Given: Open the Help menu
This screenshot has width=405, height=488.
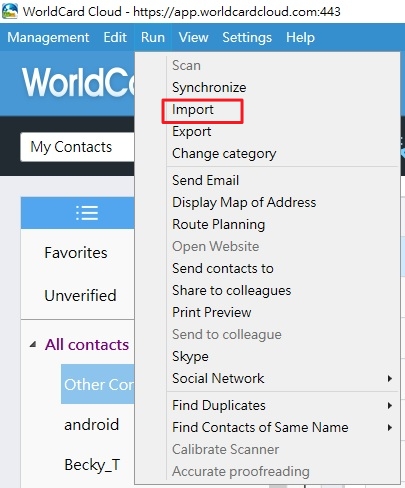Looking at the screenshot, I should [x=300, y=37].
